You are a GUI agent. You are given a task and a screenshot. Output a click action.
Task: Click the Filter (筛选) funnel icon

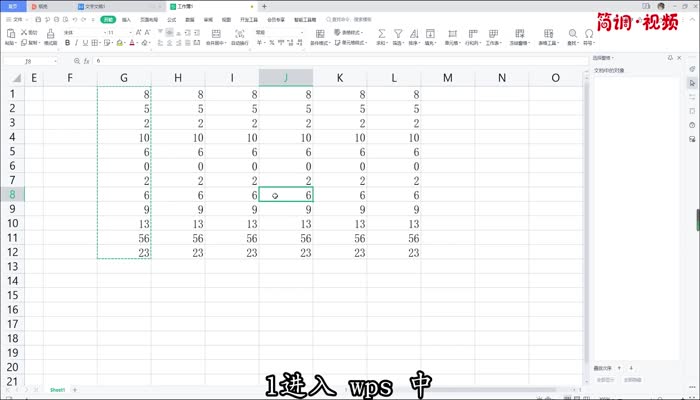point(397,34)
